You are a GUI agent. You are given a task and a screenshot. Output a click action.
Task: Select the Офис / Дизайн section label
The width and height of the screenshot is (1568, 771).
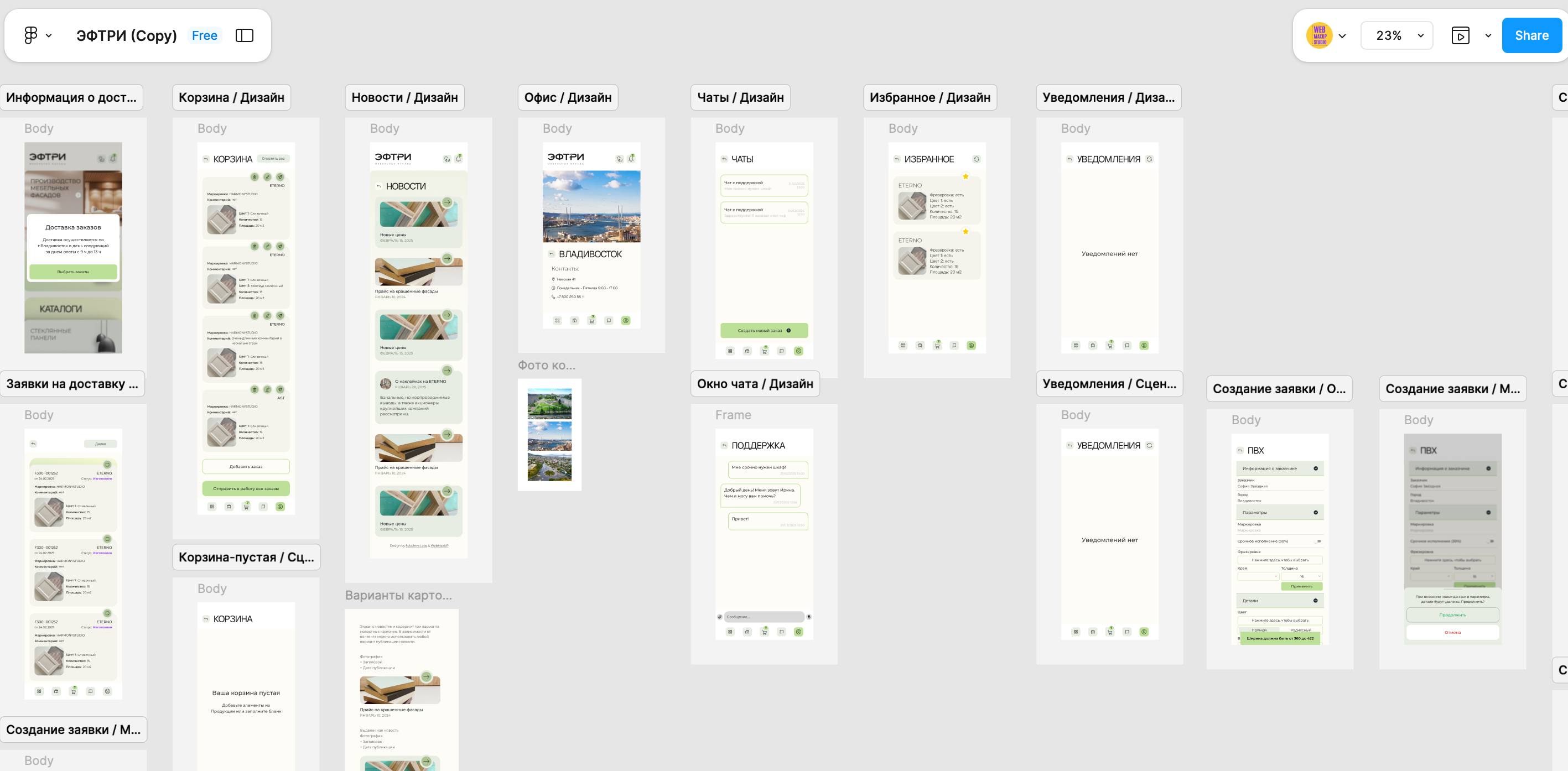tap(568, 97)
